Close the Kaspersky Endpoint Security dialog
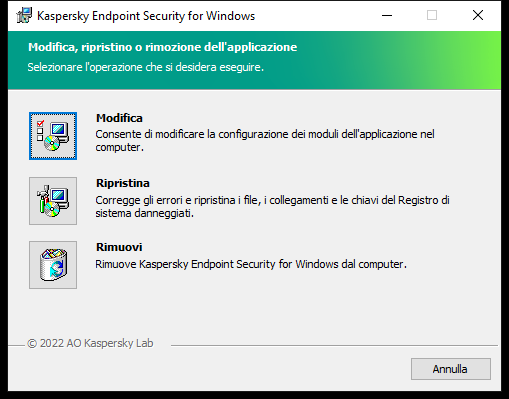This screenshot has height=399, width=509. coord(478,15)
